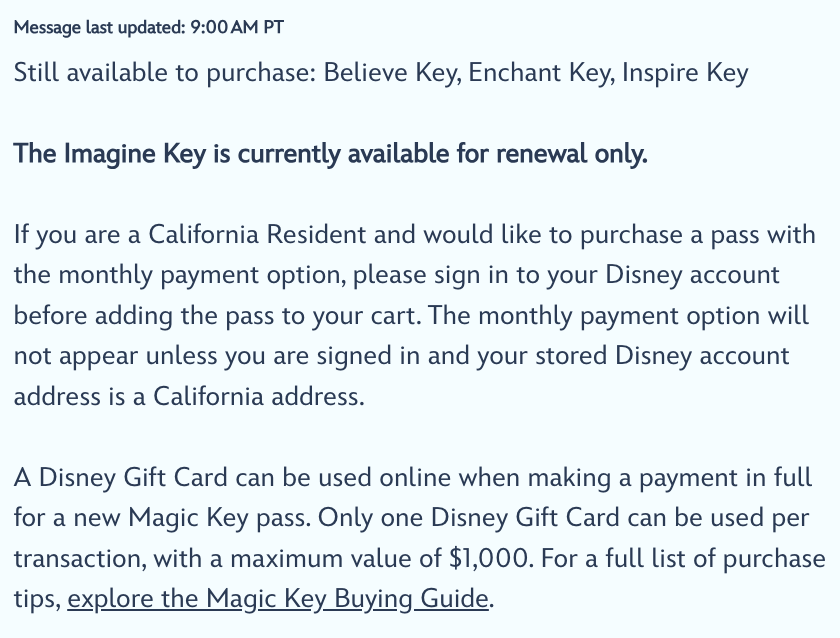Open the Magic Key Buying Guide link
The image size is (840, 638).
click(278, 598)
